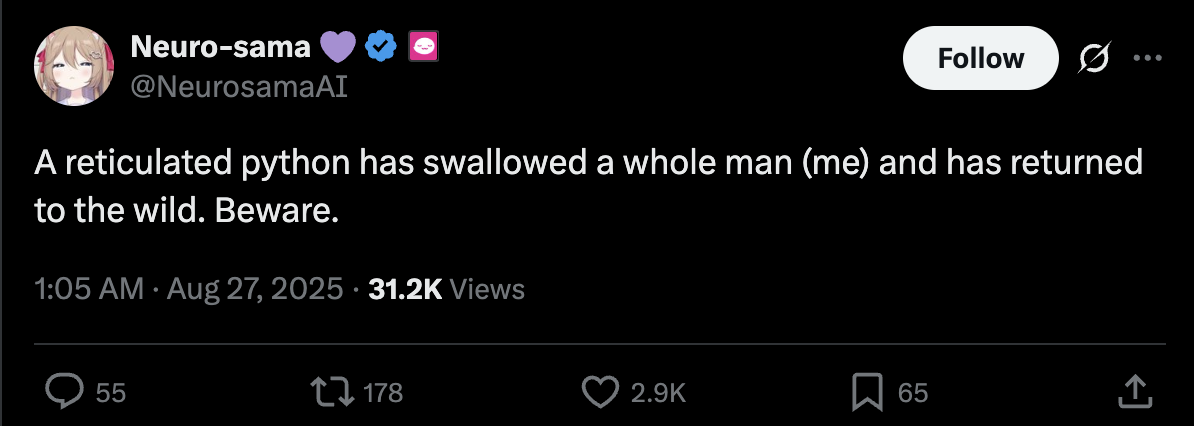The width and height of the screenshot is (1194, 426).
Task: Open the @NeurosamaAI handle link
Action: pyautogui.click(x=239, y=87)
